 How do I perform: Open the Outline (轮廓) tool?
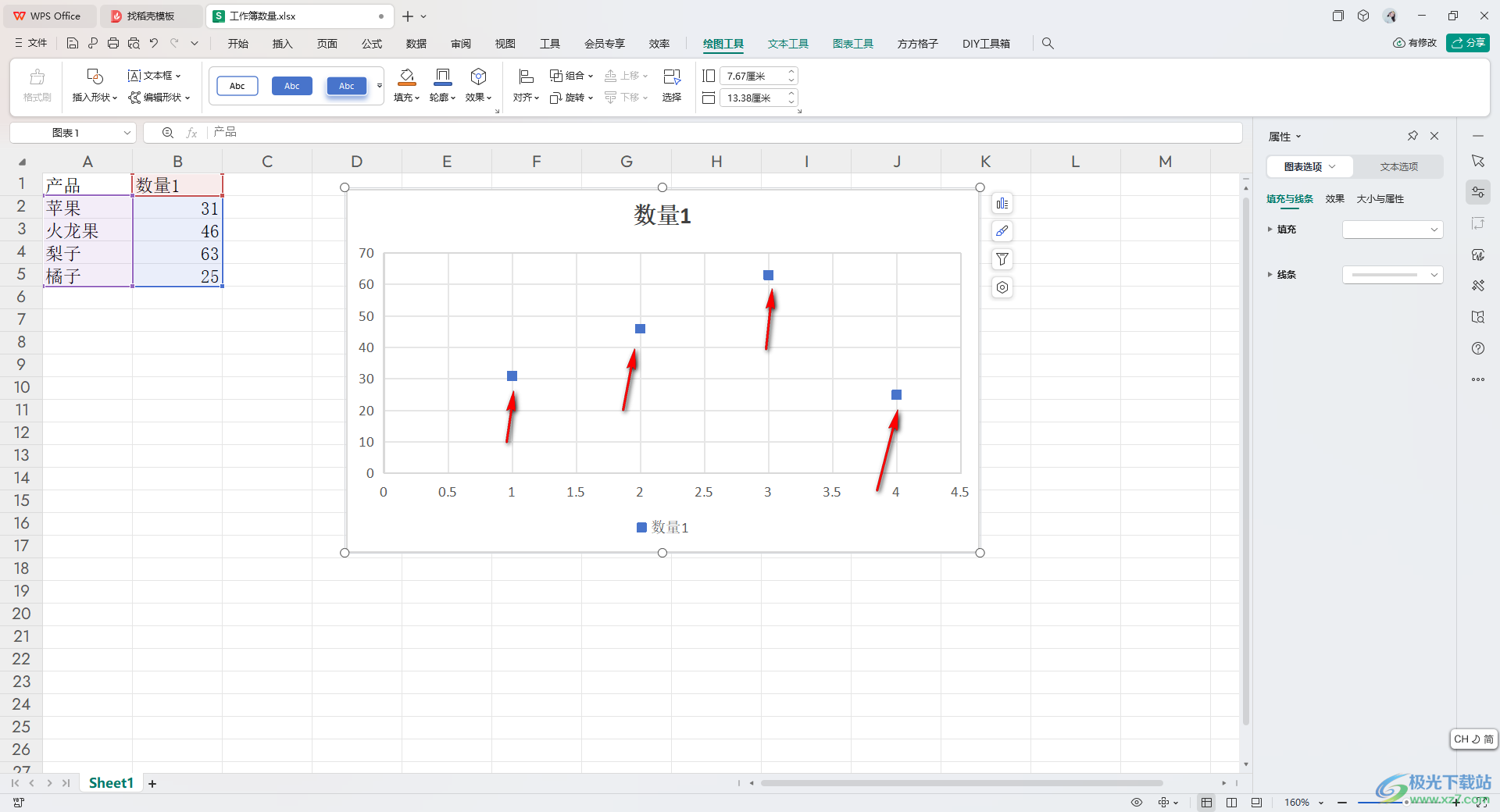click(x=442, y=77)
